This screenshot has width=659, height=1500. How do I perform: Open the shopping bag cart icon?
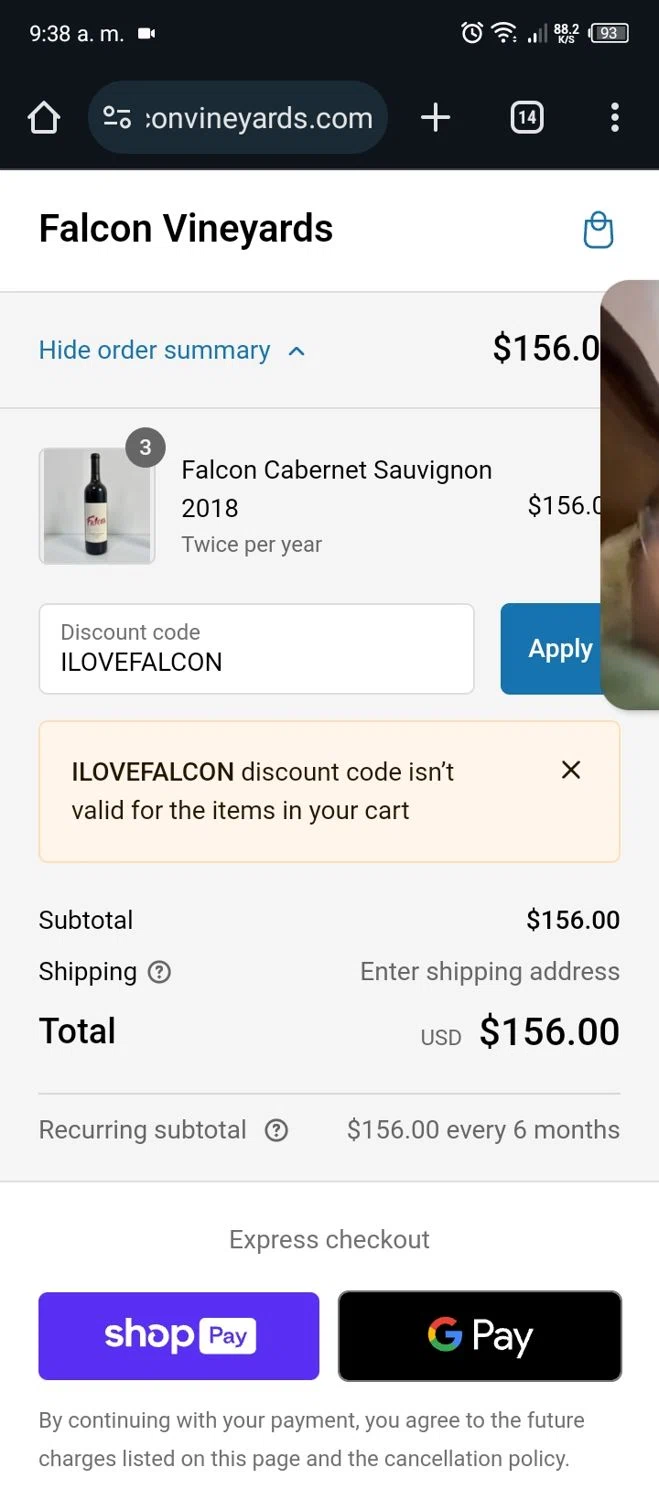[598, 230]
